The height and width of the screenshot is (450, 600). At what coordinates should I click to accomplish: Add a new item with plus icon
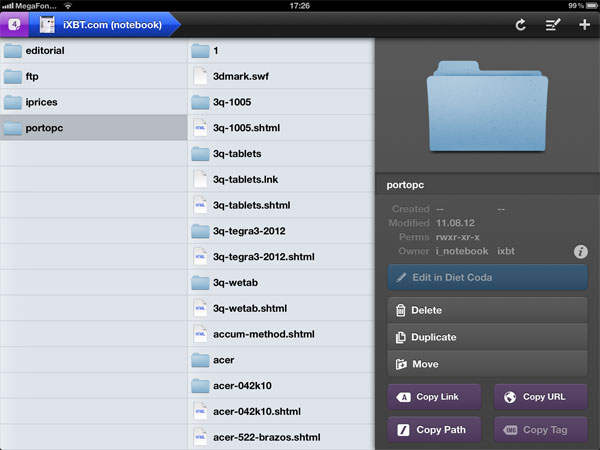click(x=584, y=25)
